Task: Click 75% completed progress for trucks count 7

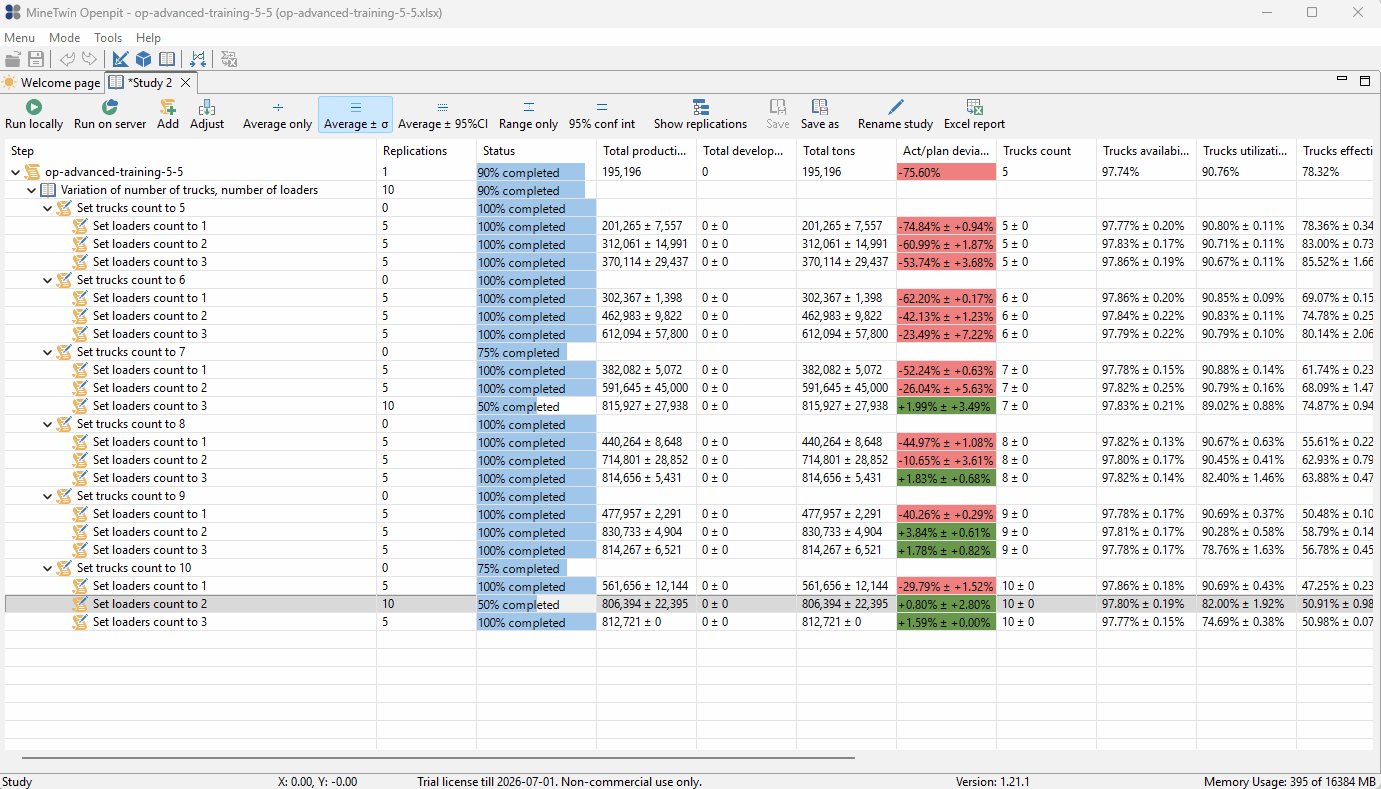Action: pos(536,352)
